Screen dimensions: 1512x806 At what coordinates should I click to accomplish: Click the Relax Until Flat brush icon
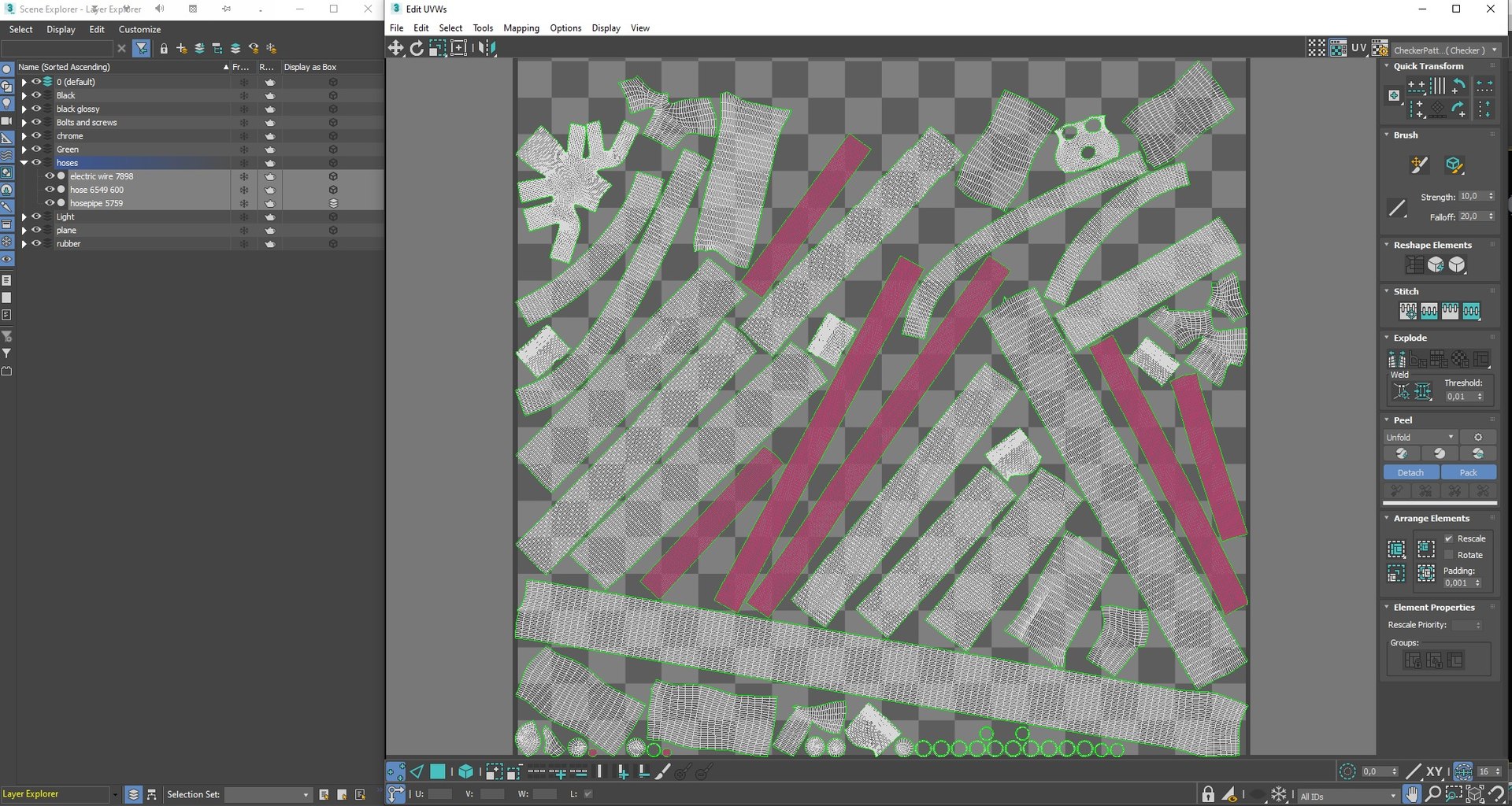click(x=1455, y=165)
